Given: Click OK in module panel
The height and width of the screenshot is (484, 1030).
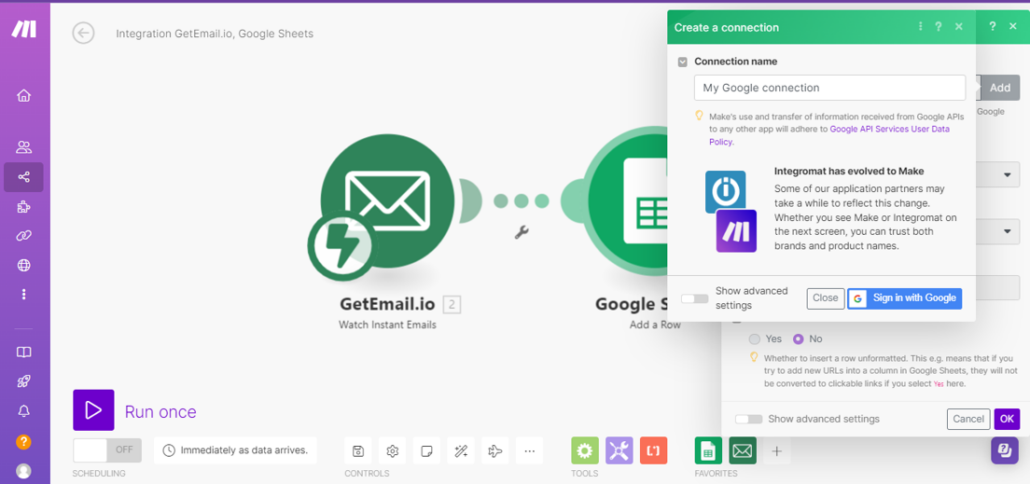Looking at the screenshot, I should 1007,419.
